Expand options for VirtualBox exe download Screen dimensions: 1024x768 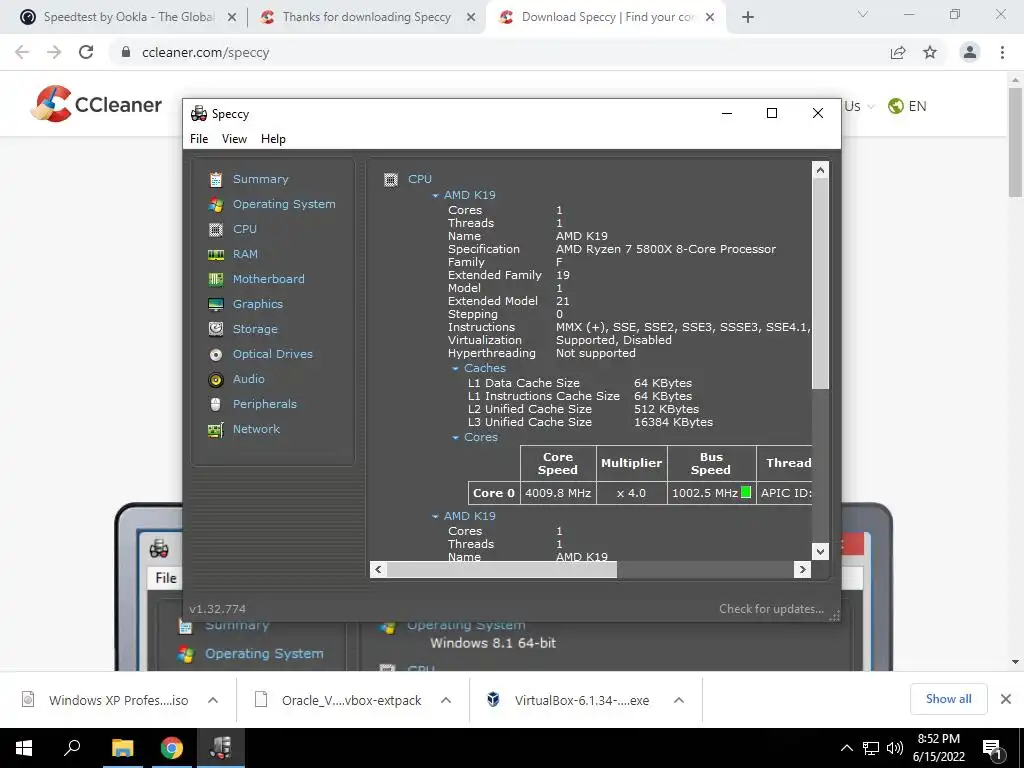point(679,700)
